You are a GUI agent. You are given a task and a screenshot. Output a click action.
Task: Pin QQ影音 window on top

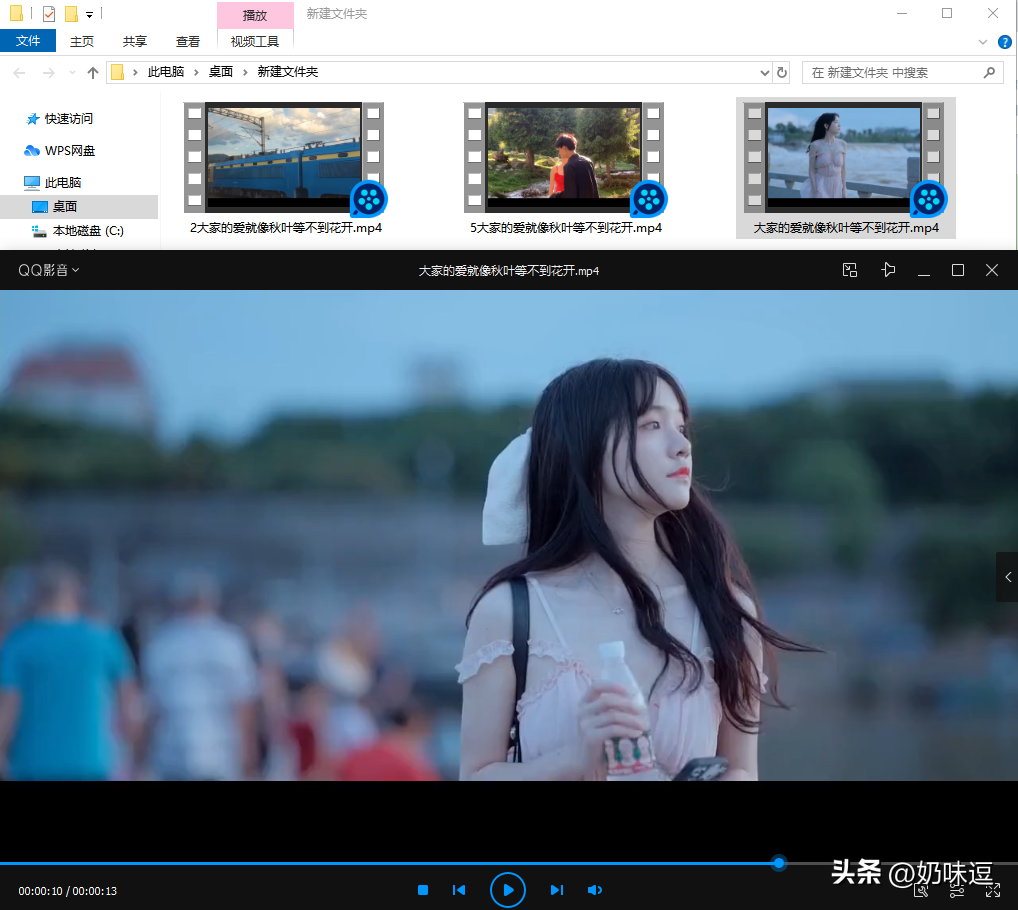click(888, 270)
